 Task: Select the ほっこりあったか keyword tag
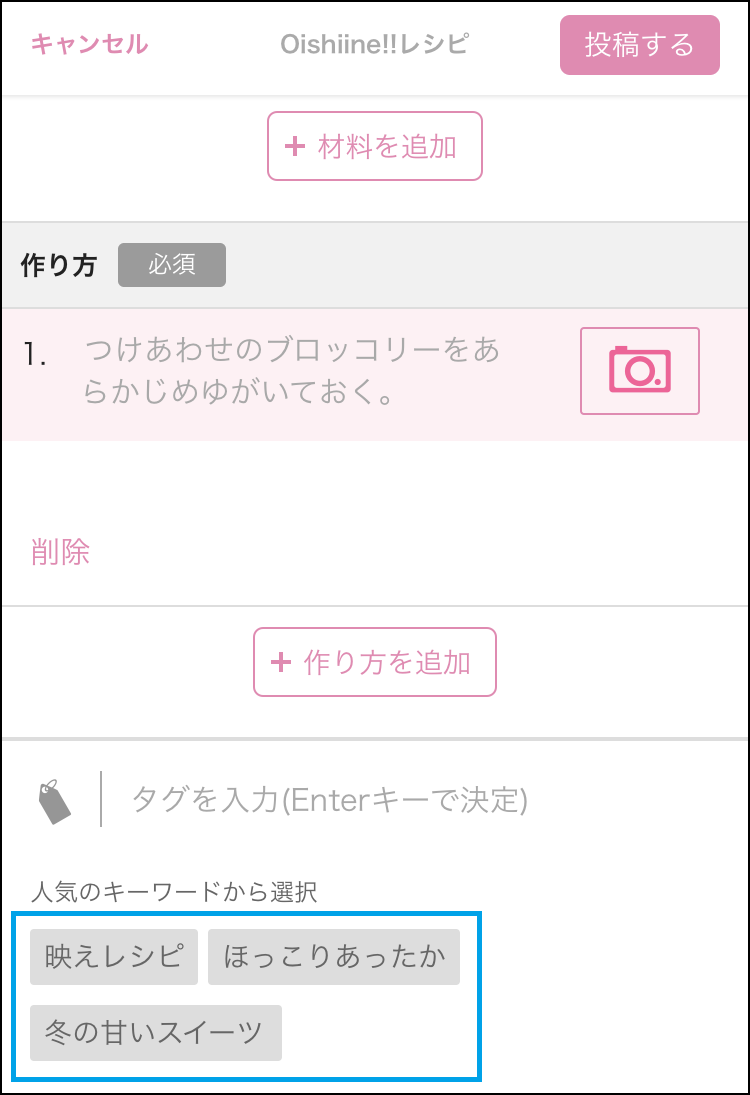click(334, 957)
